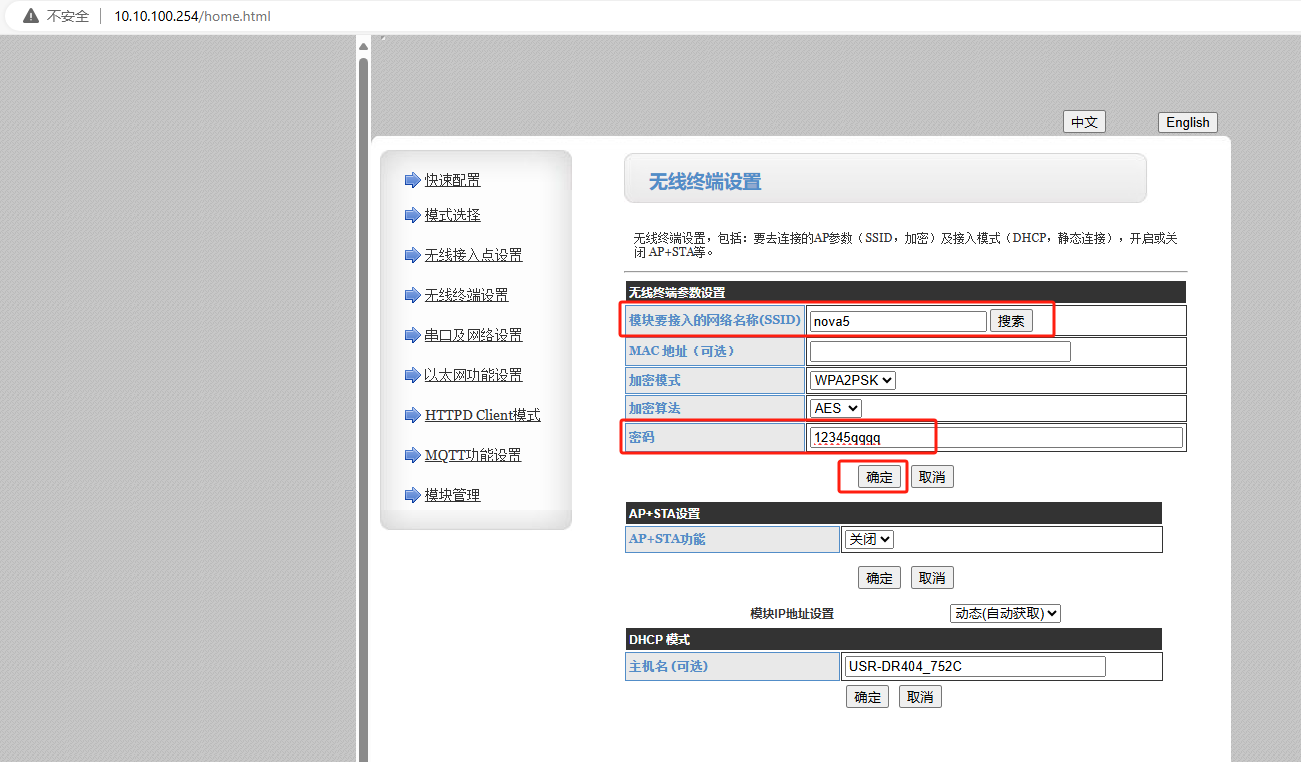Click the 模块要接入的网络名称(SSID) label
The image size is (1301, 762).
(x=715, y=320)
